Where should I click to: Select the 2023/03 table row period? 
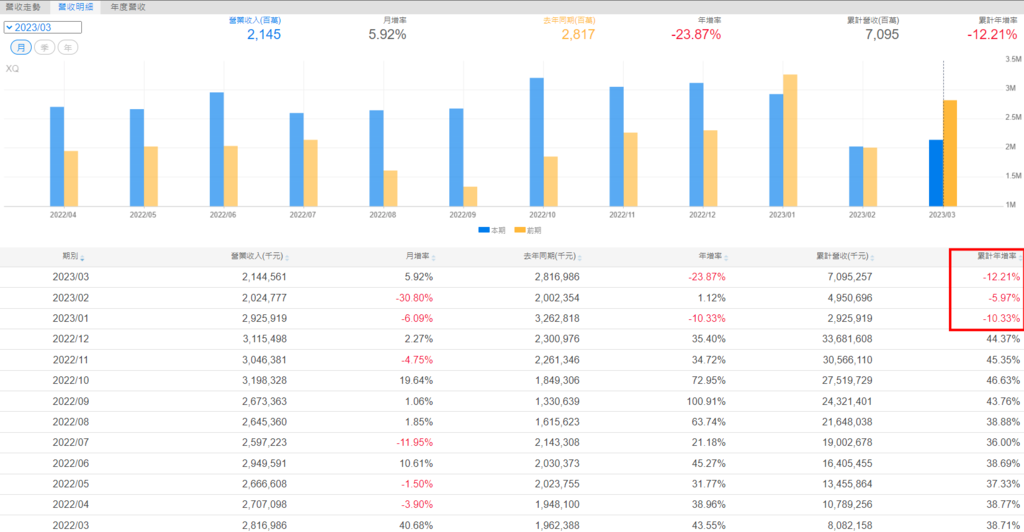(x=71, y=277)
